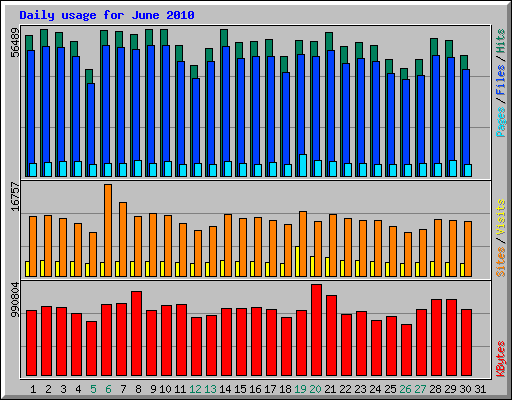Select the blue files bar for day 12

196,127
